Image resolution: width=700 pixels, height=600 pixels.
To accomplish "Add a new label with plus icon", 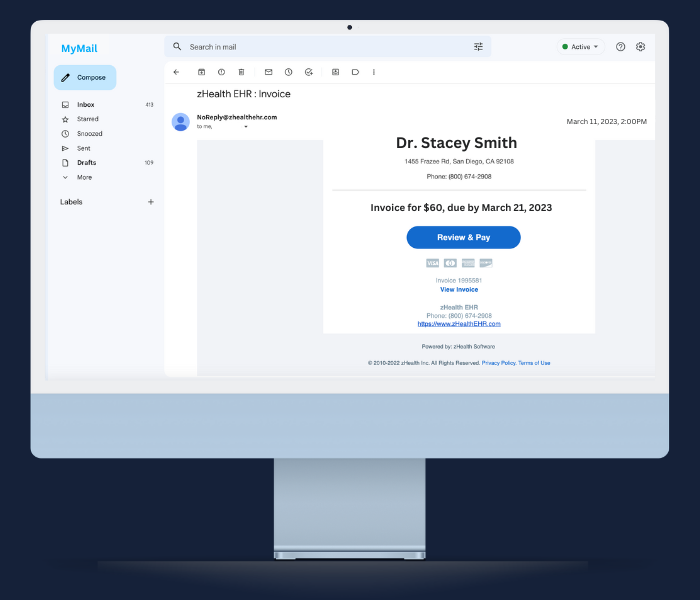I will coord(151,202).
